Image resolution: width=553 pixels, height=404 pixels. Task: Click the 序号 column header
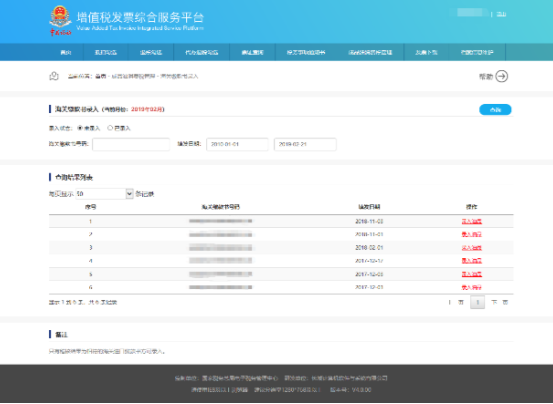tap(91, 207)
